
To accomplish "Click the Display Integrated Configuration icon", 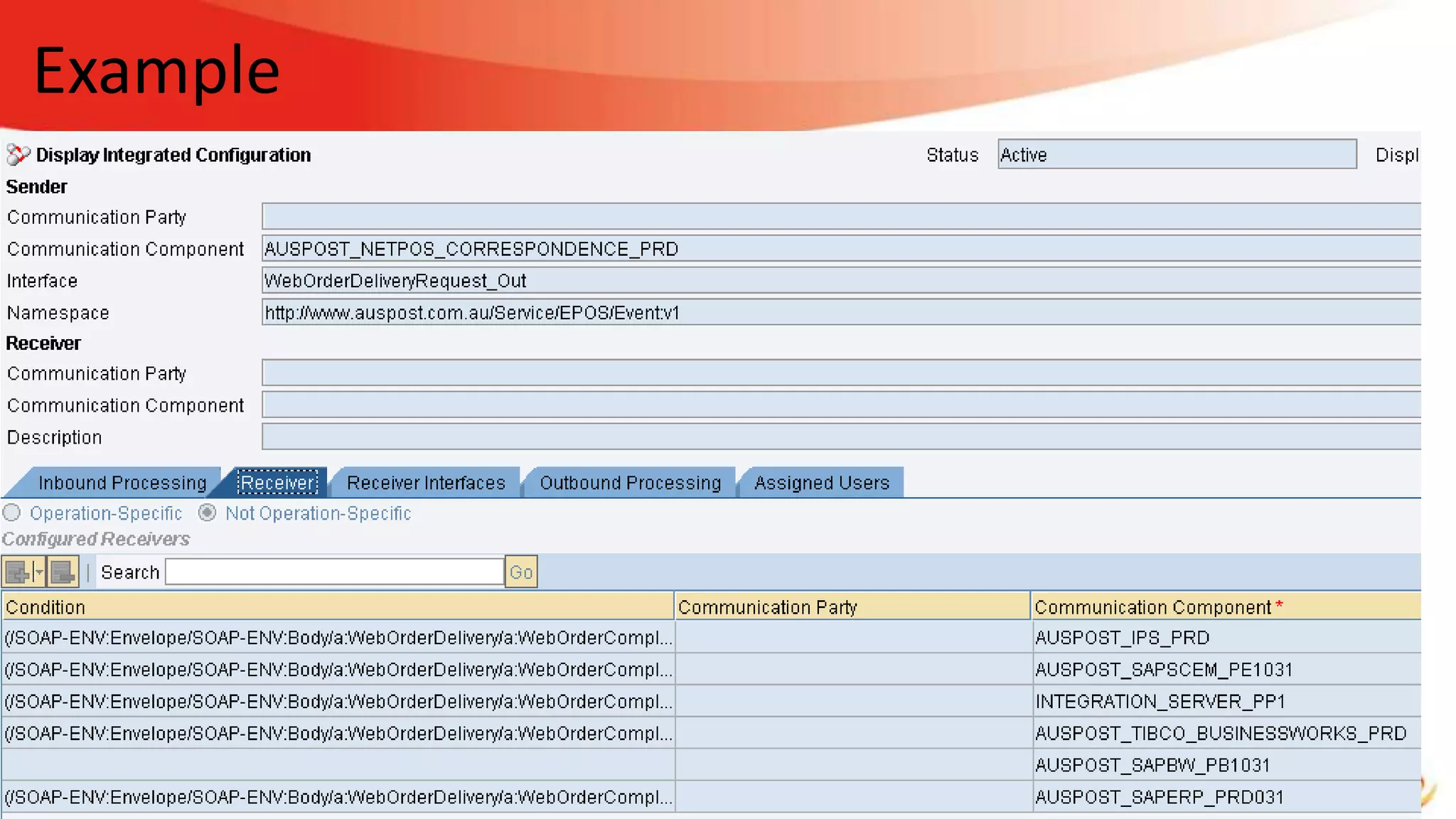I will coord(18,154).
